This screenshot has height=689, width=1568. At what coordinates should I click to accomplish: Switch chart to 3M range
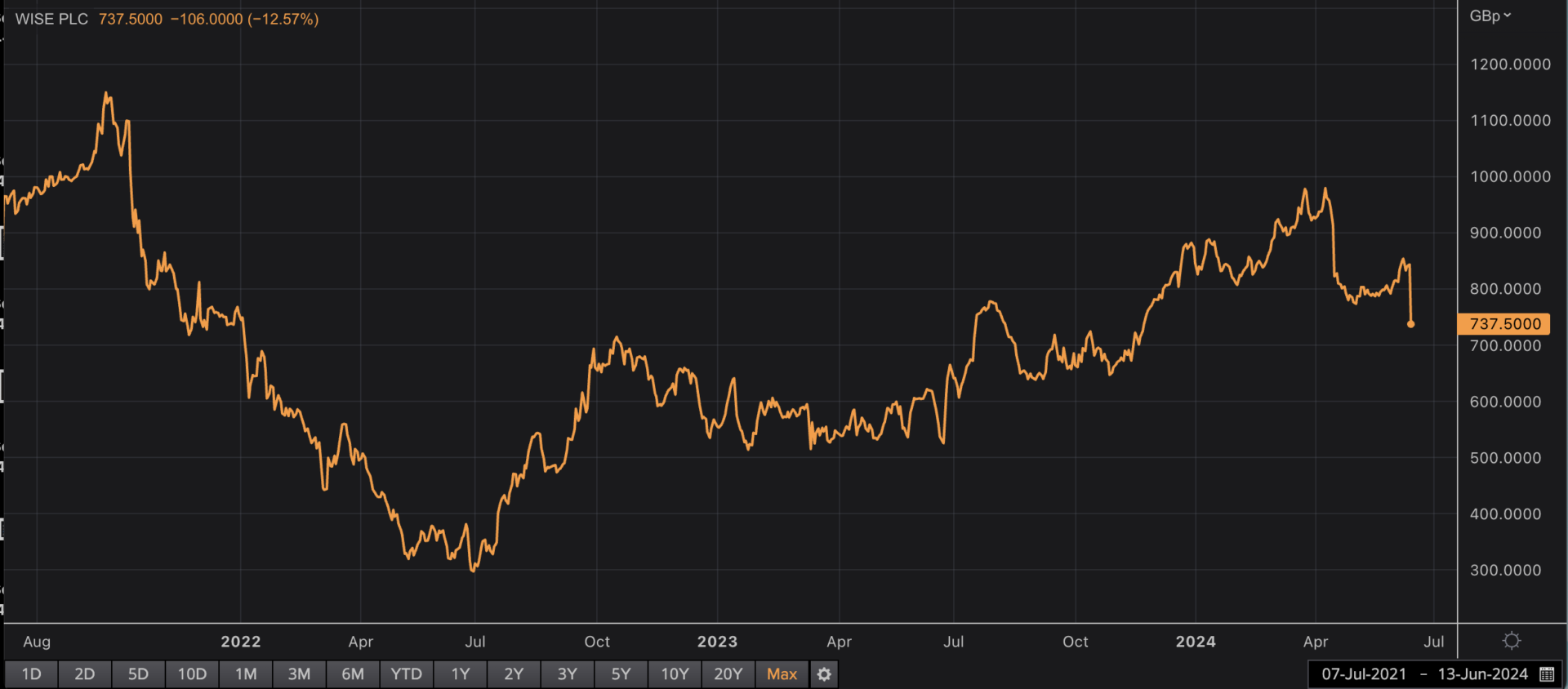pyautogui.click(x=299, y=674)
